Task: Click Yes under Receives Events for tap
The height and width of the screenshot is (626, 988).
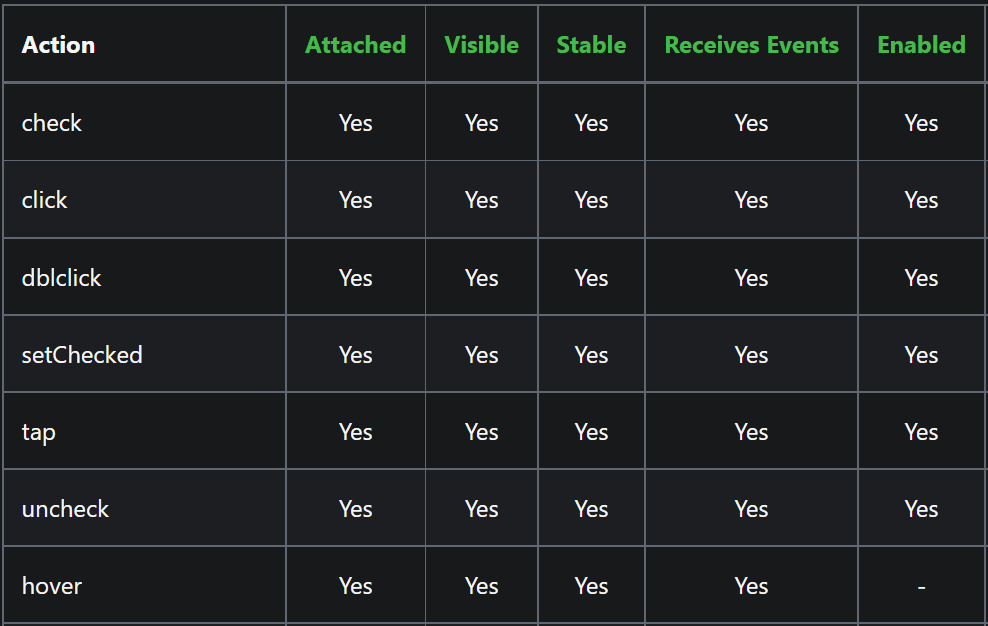Action: (x=751, y=432)
